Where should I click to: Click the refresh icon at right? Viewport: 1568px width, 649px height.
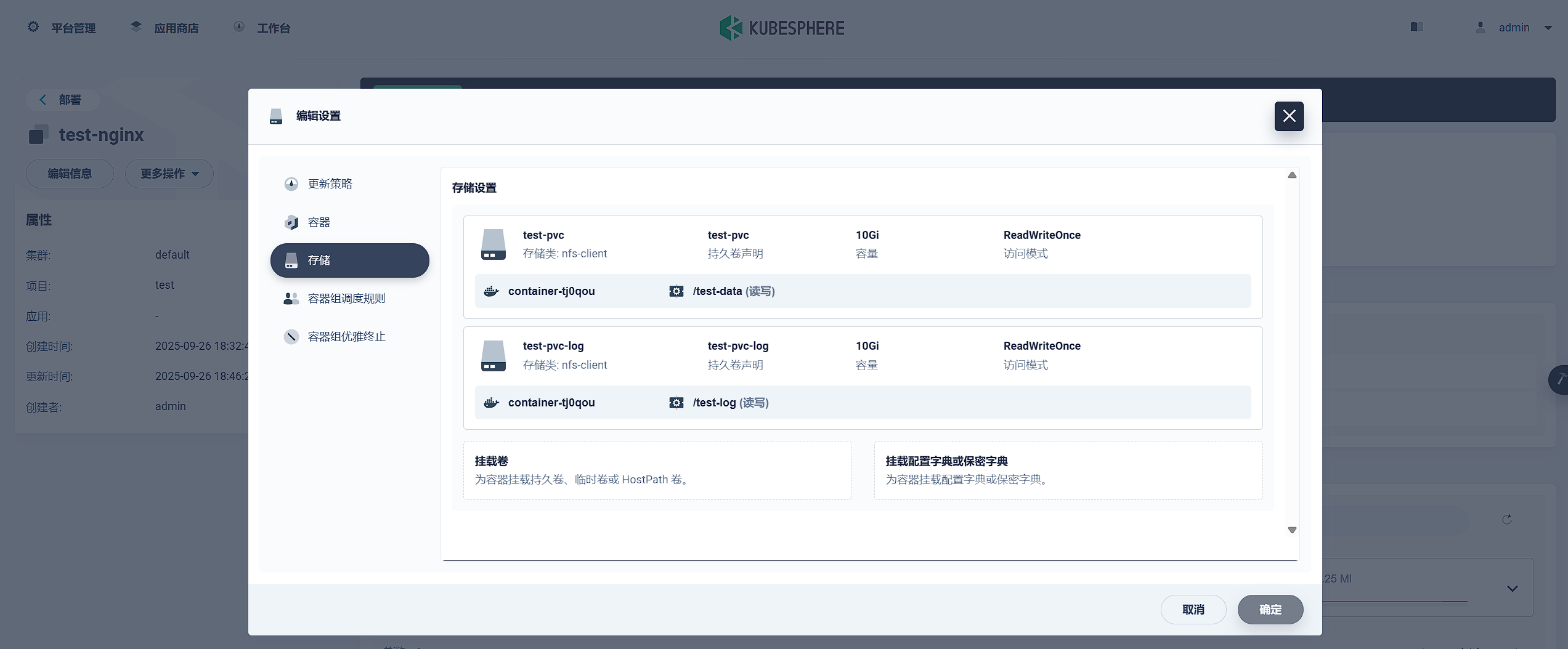tap(1506, 520)
